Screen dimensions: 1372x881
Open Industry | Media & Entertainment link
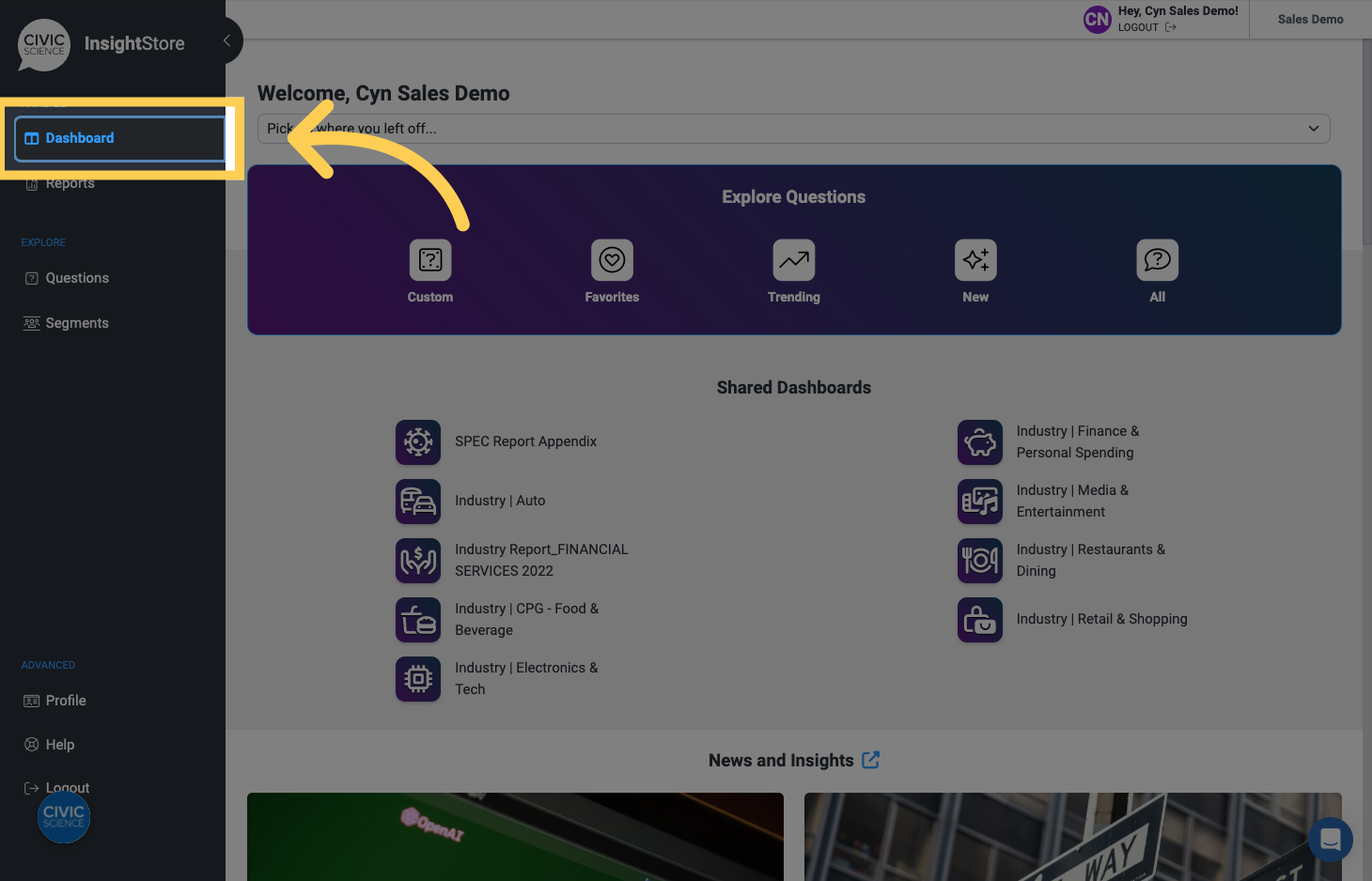[x=1072, y=501]
